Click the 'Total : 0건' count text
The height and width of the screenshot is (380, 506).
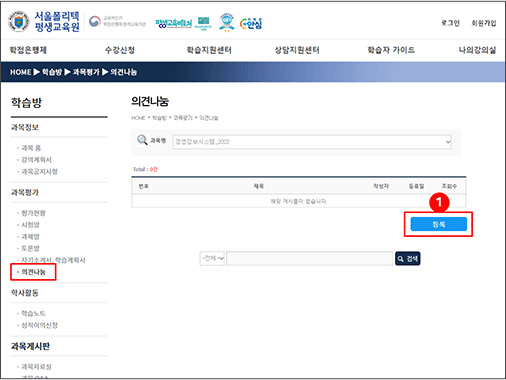coord(145,169)
